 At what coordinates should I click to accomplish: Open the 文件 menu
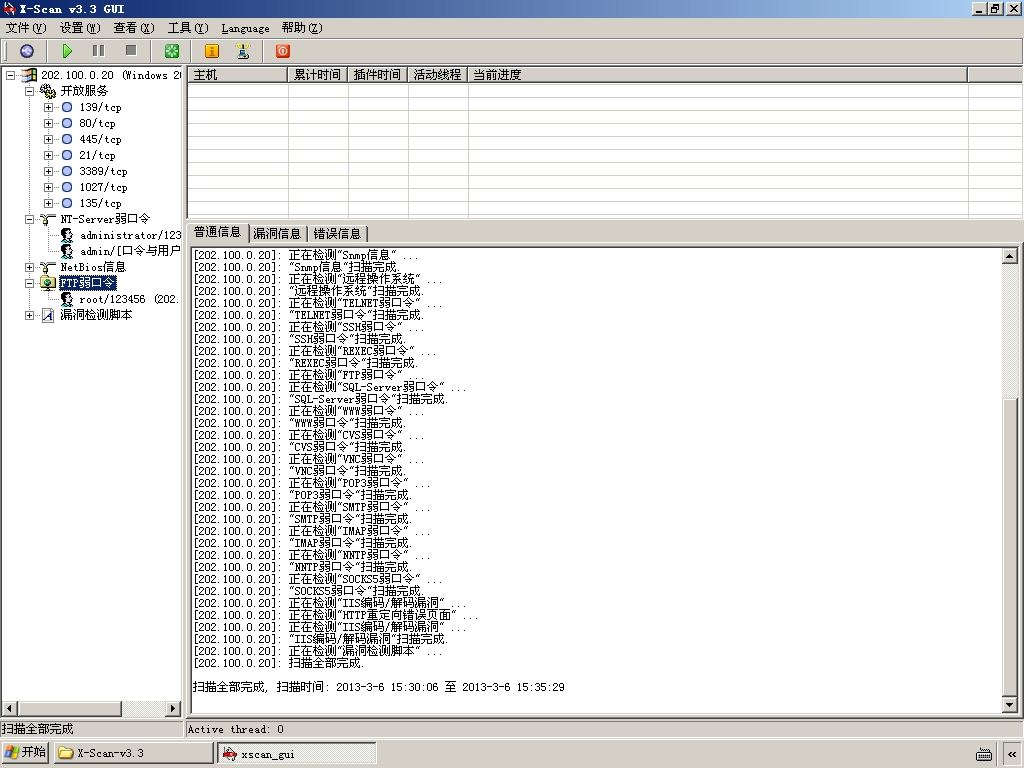[25, 28]
